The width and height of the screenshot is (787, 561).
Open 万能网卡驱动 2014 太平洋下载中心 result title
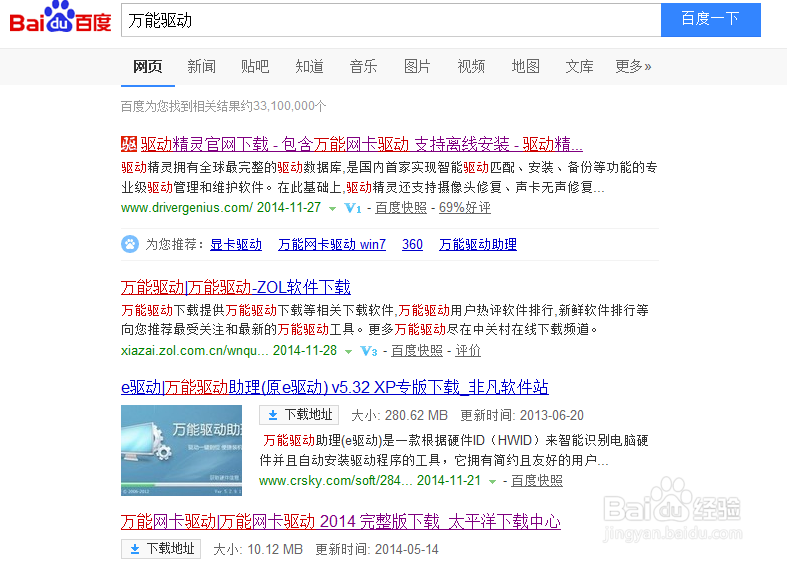[341, 521]
